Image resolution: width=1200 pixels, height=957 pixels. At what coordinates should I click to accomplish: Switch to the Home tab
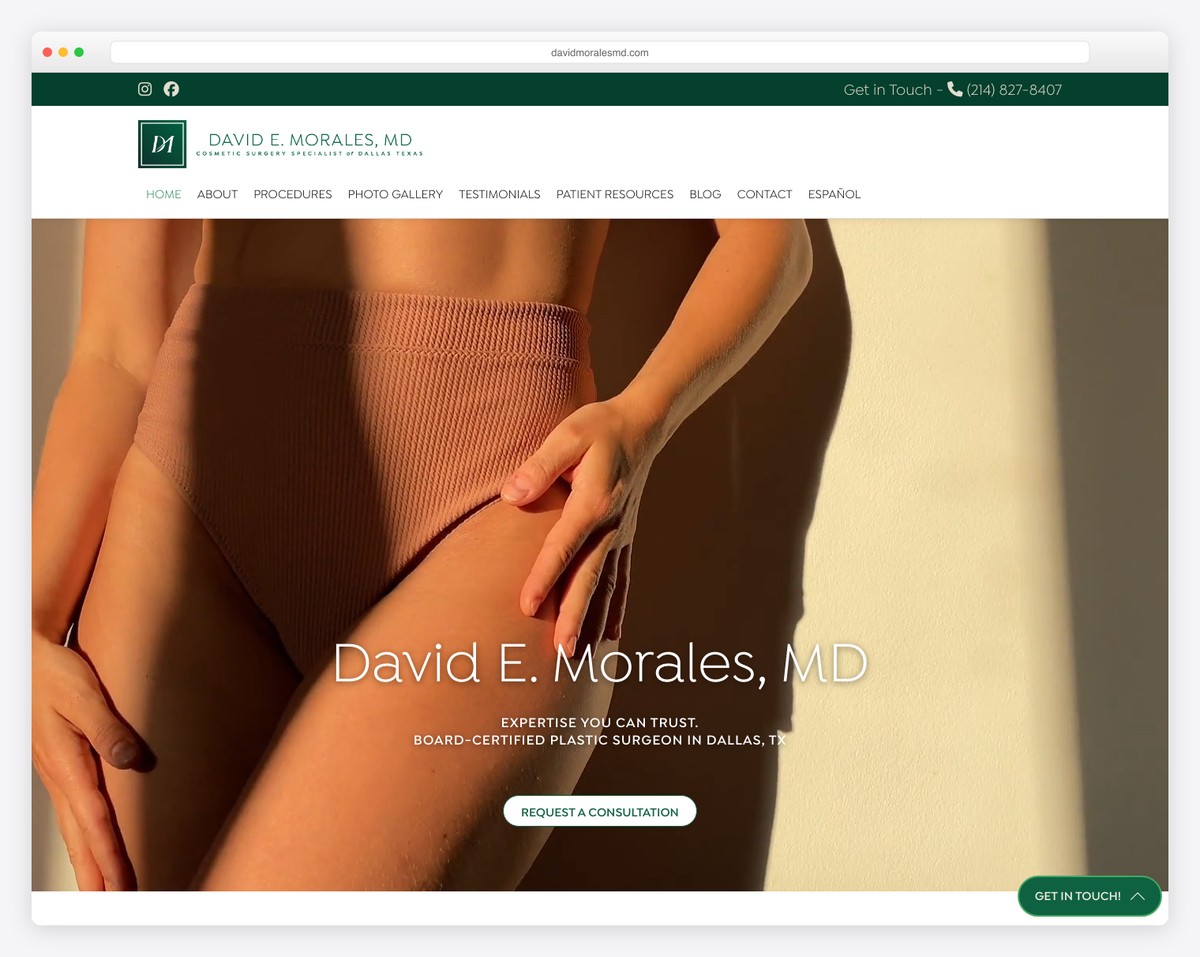point(163,194)
